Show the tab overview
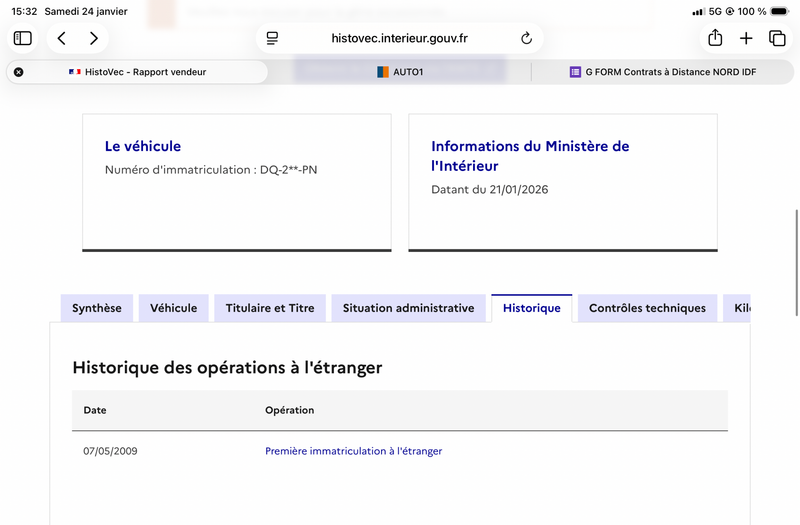The width and height of the screenshot is (800, 525). 777,38
